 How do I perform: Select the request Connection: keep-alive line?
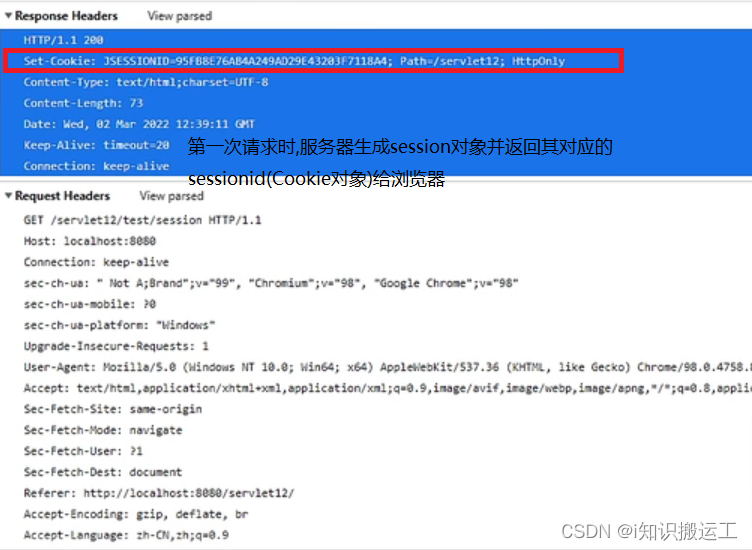(96, 262)
